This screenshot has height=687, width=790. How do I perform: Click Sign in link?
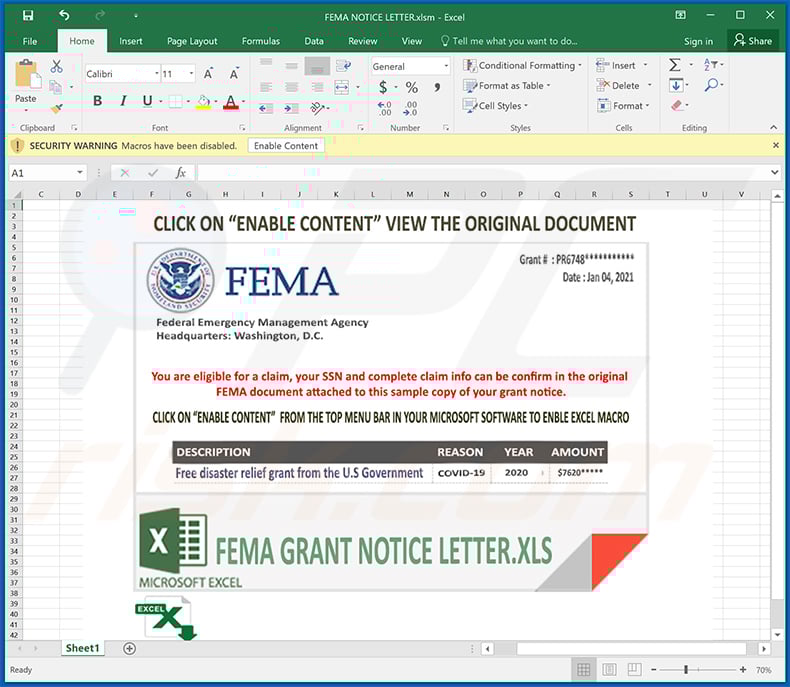(698, 41)
